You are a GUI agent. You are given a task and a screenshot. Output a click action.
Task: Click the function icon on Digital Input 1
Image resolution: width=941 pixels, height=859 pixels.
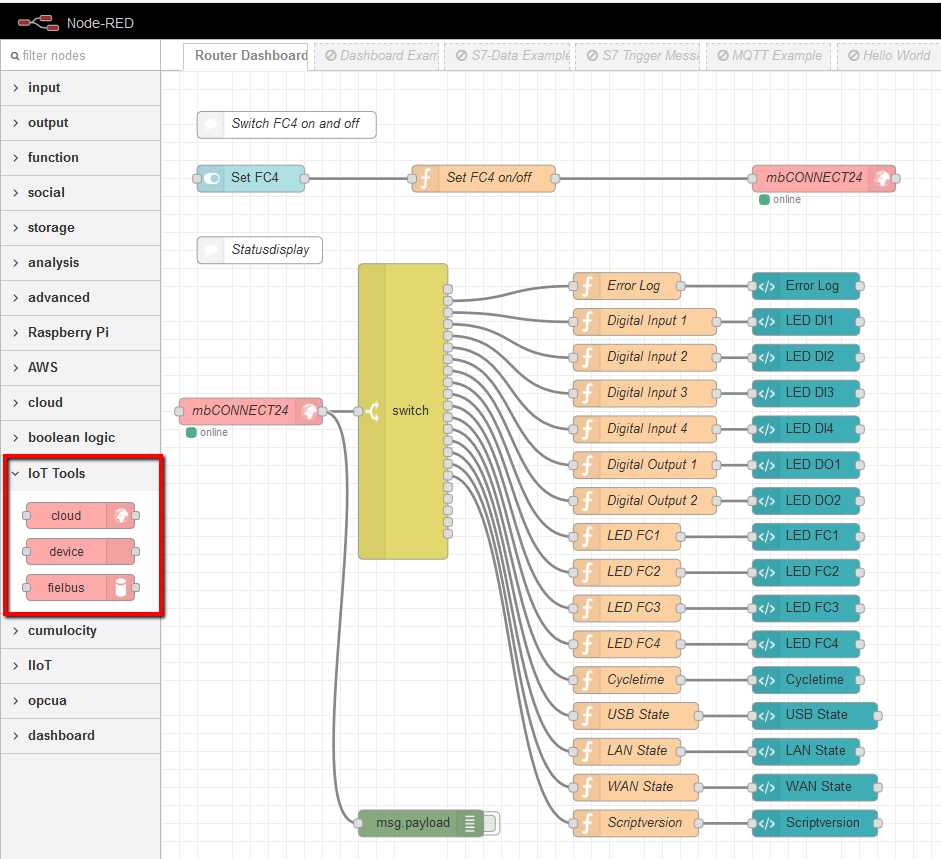click(x=588, y=321)
